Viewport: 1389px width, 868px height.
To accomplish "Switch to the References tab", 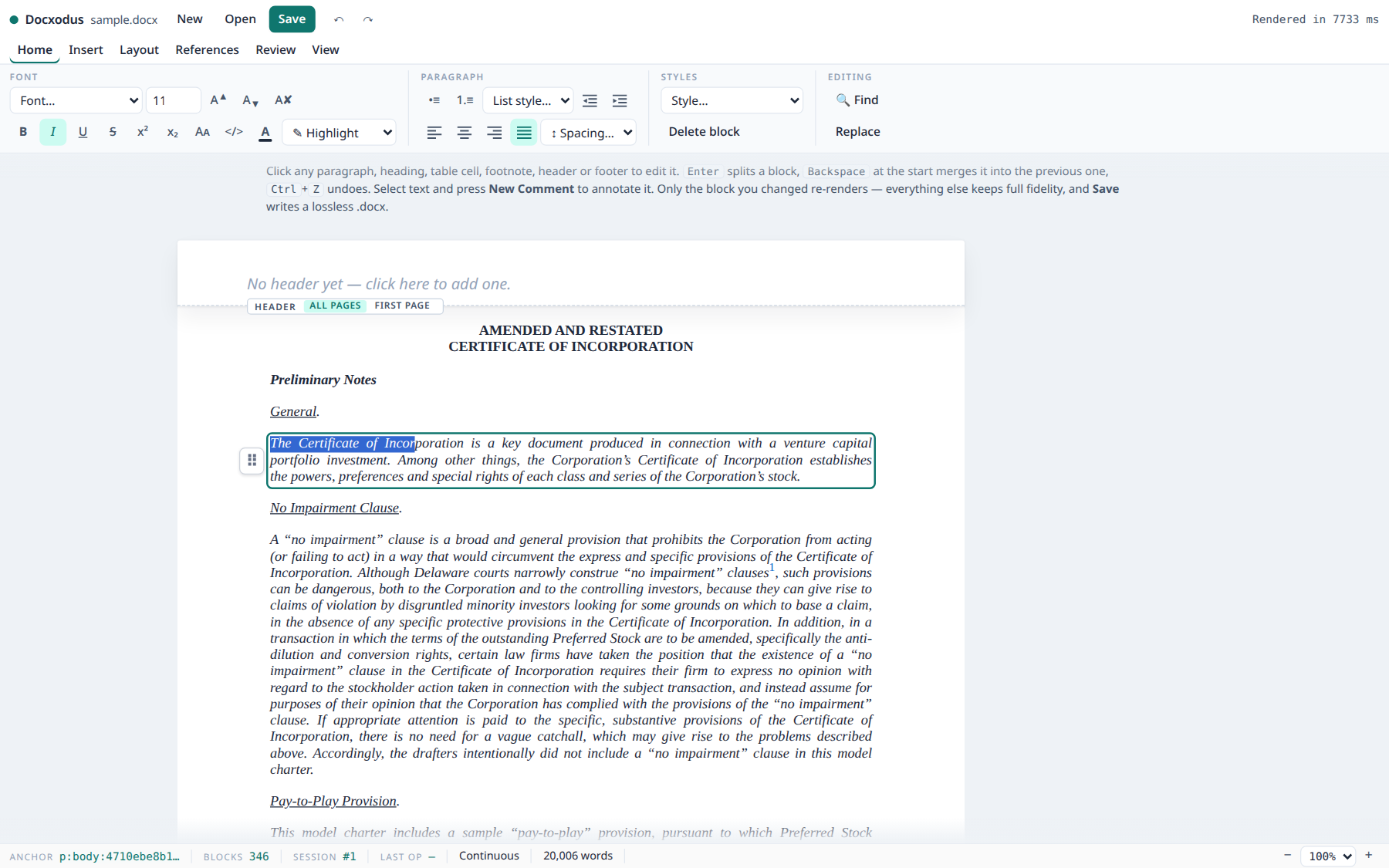I will (x=207, y=49).
